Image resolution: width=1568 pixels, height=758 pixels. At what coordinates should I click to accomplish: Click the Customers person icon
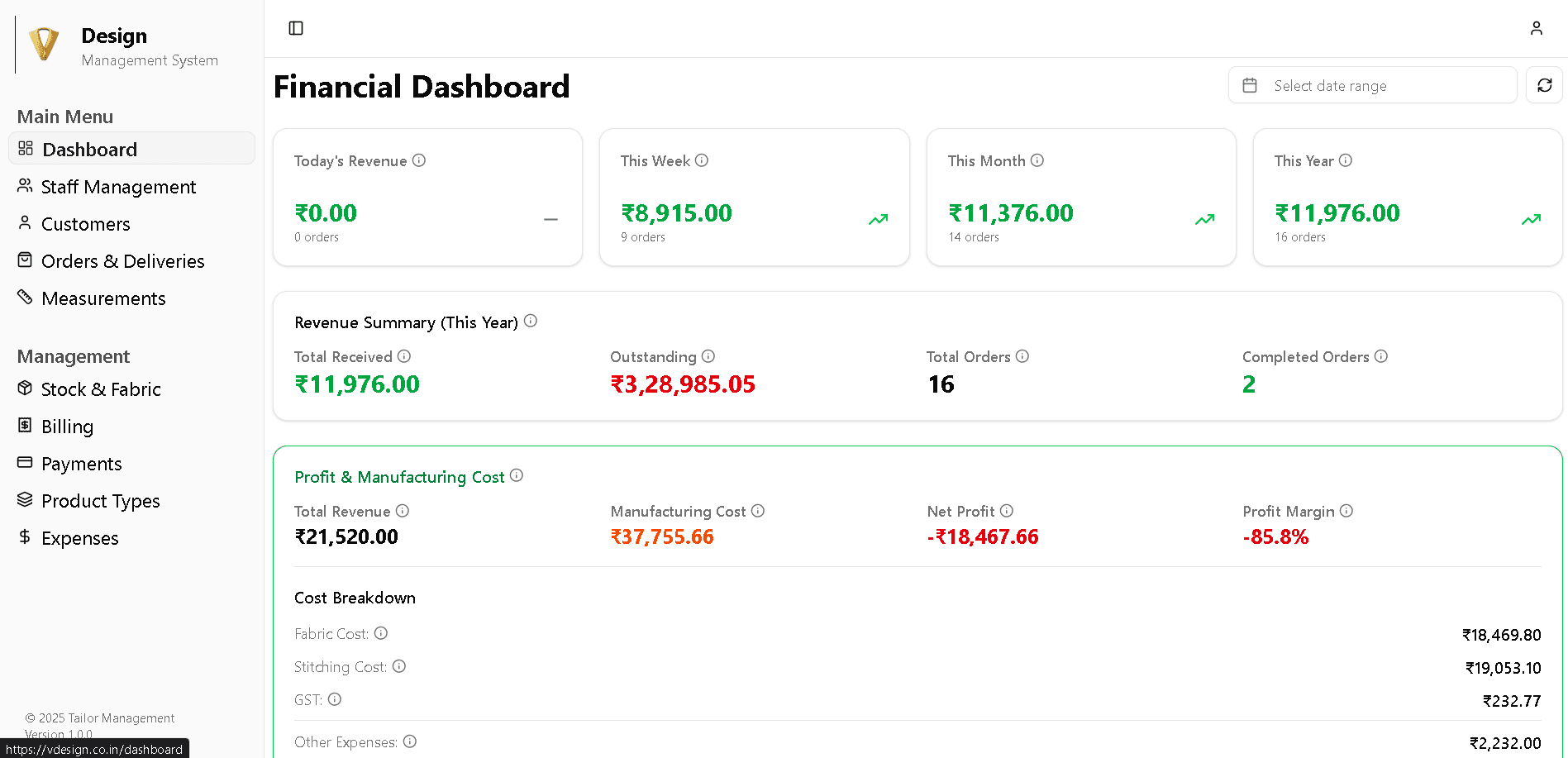tap(25, 223)
